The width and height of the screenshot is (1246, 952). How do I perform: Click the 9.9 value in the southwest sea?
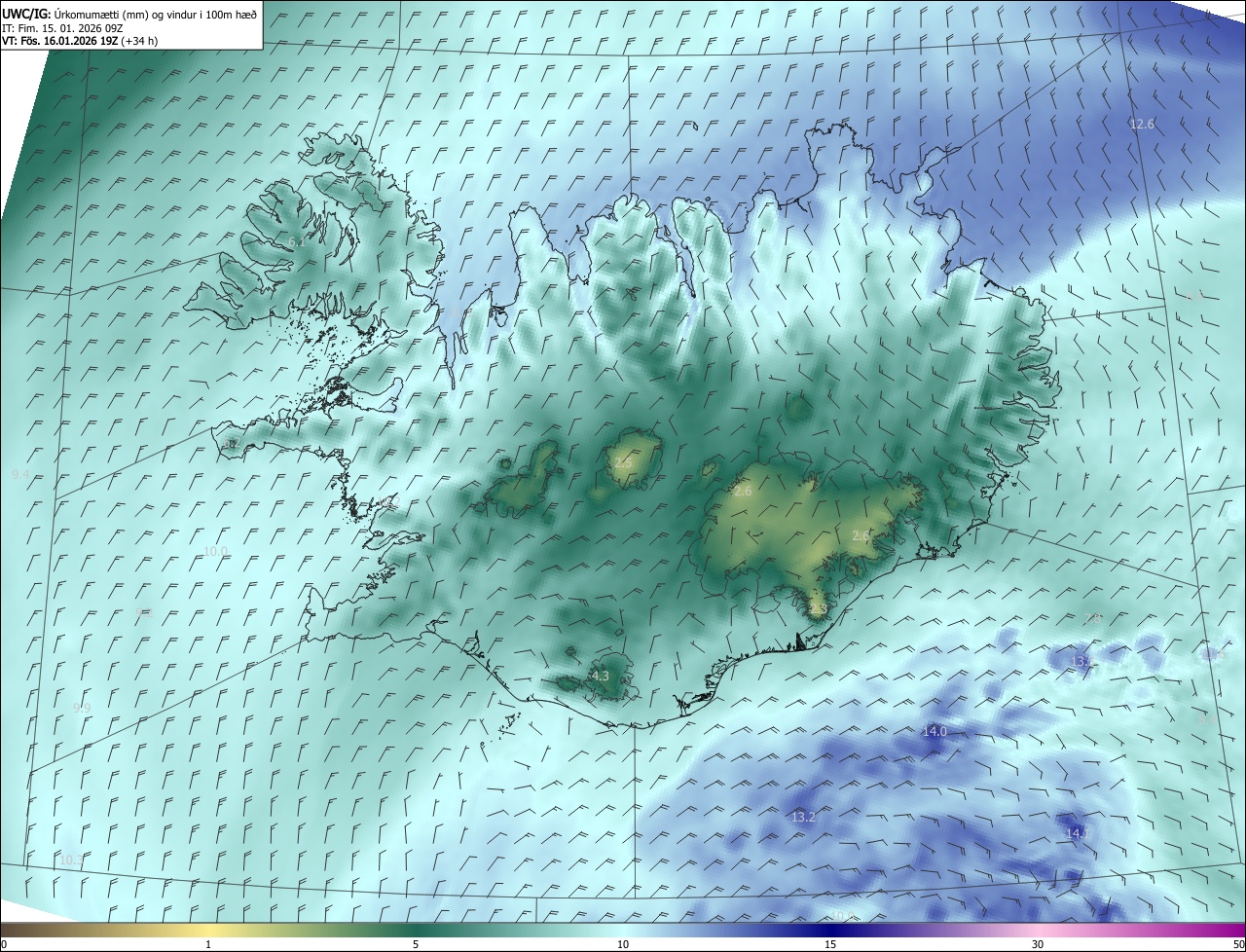point(82,708)
